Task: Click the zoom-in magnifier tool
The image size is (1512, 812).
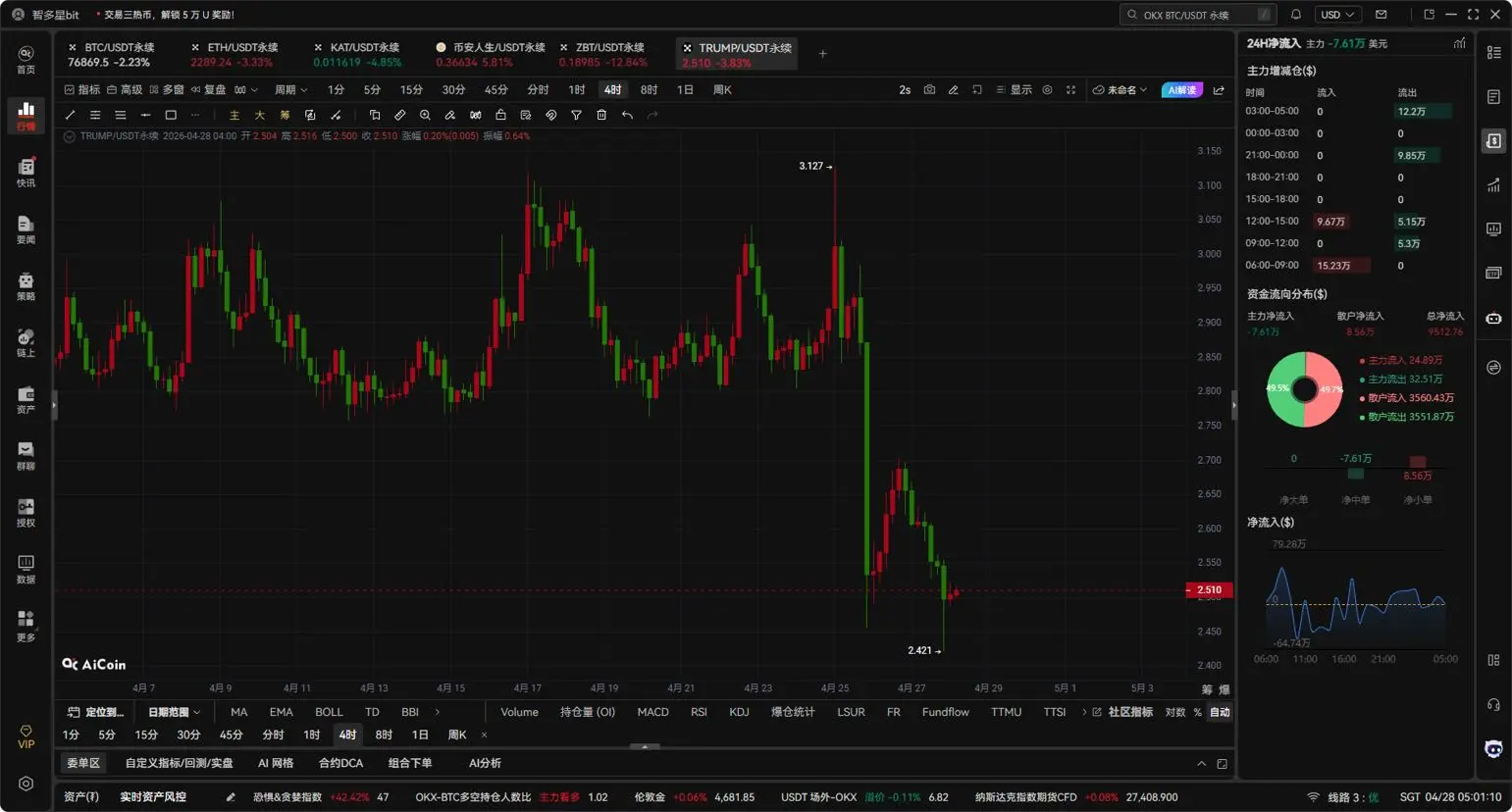Action: pyautogui.click(x=425, y=115)
